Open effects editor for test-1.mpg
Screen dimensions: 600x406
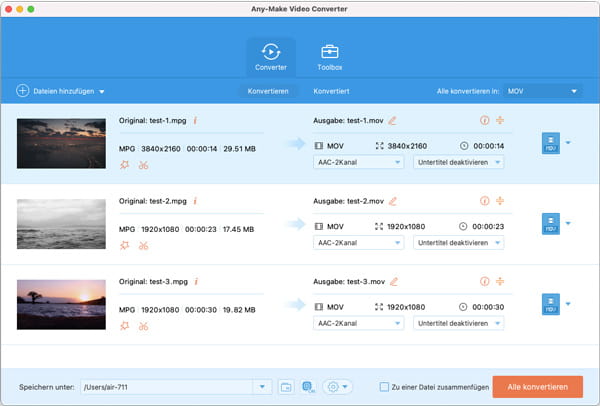(x=125, y=165)
